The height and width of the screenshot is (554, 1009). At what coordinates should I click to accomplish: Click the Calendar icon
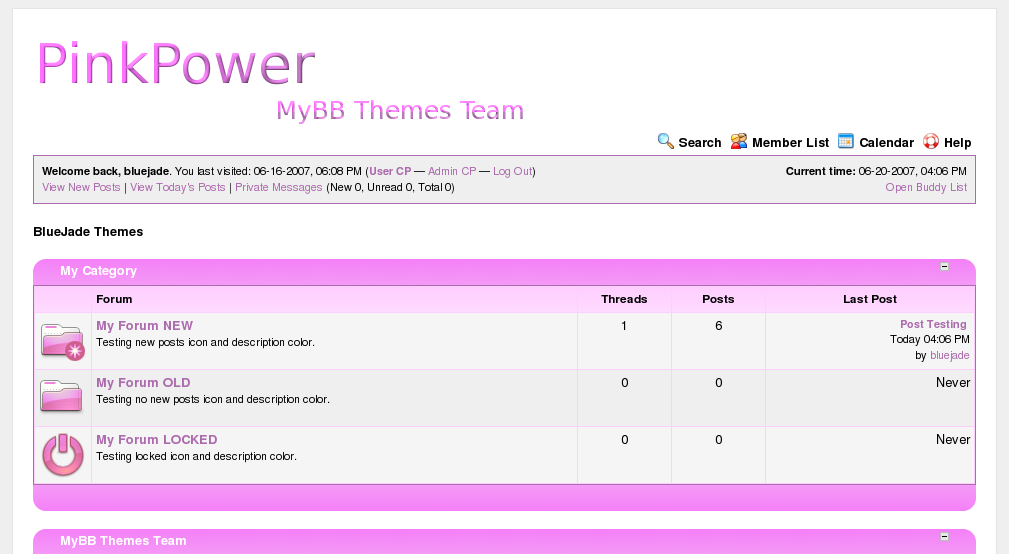tap(846, 141)
